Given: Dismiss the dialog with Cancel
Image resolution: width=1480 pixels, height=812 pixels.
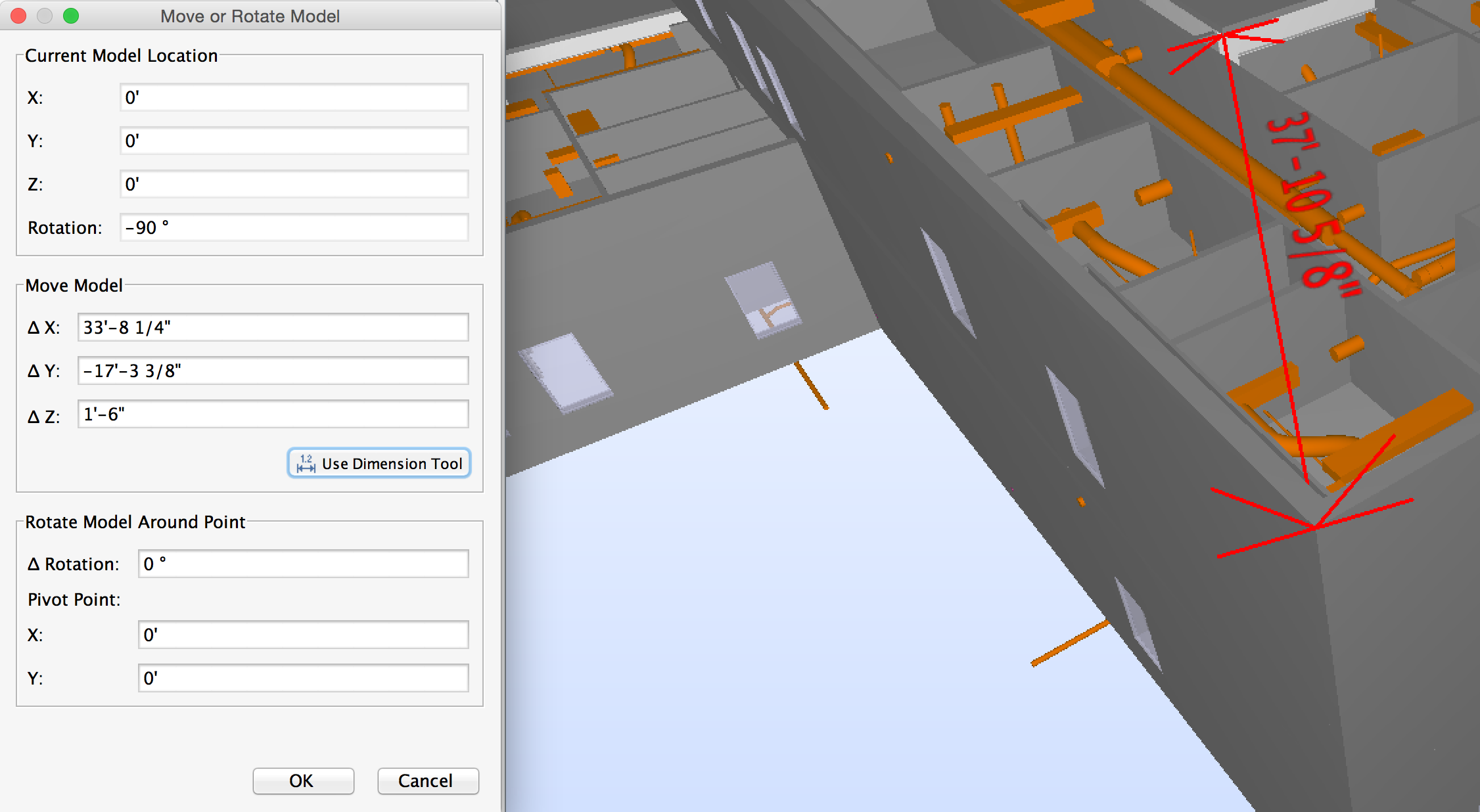Looking at the screenshot, I should tap(427, 781).
